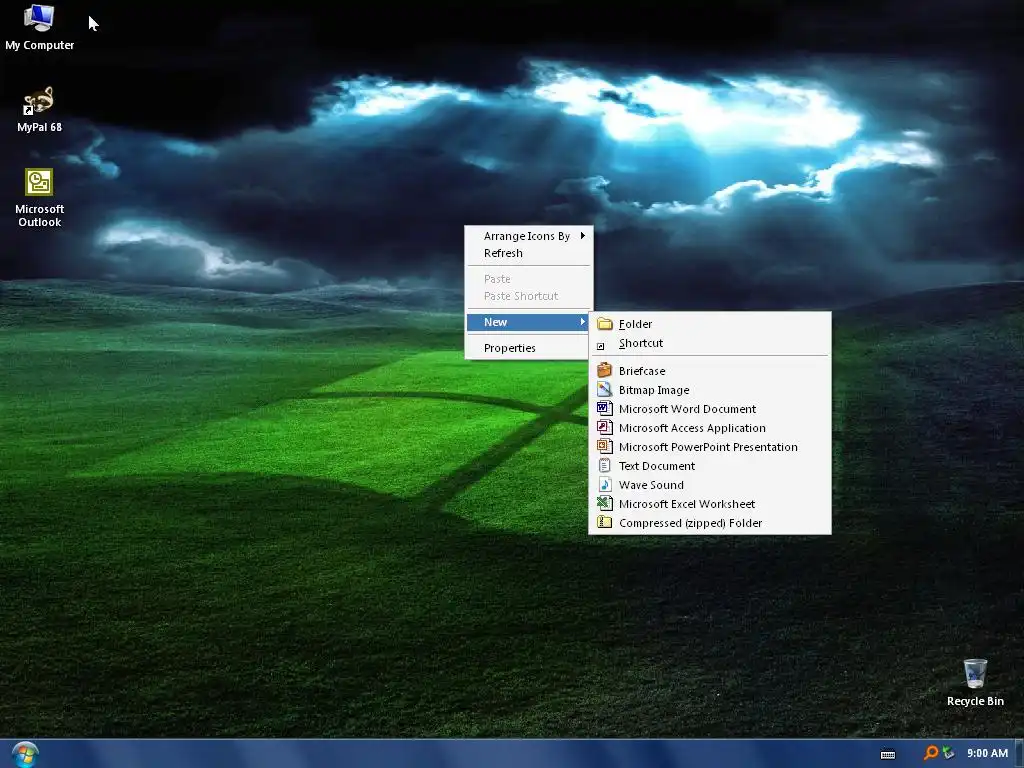
Task: Open Properties from the context menu
Action: pyautogui.click(x=528, y=348)
